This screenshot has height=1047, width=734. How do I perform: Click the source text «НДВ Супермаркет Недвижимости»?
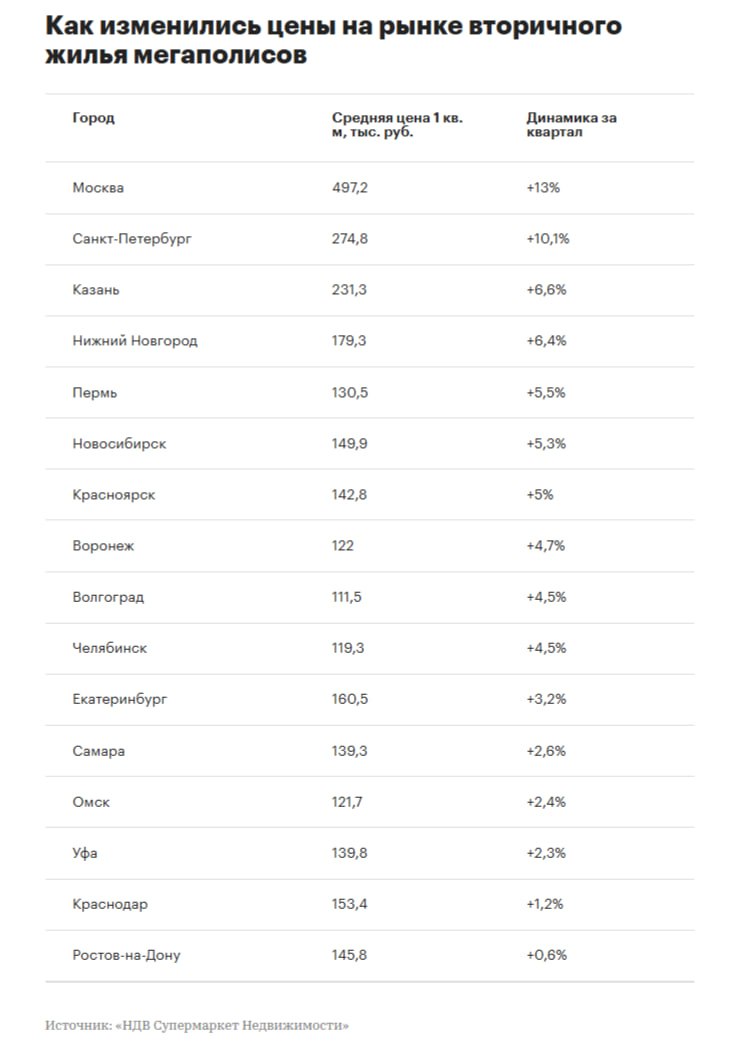(233, 1025)
